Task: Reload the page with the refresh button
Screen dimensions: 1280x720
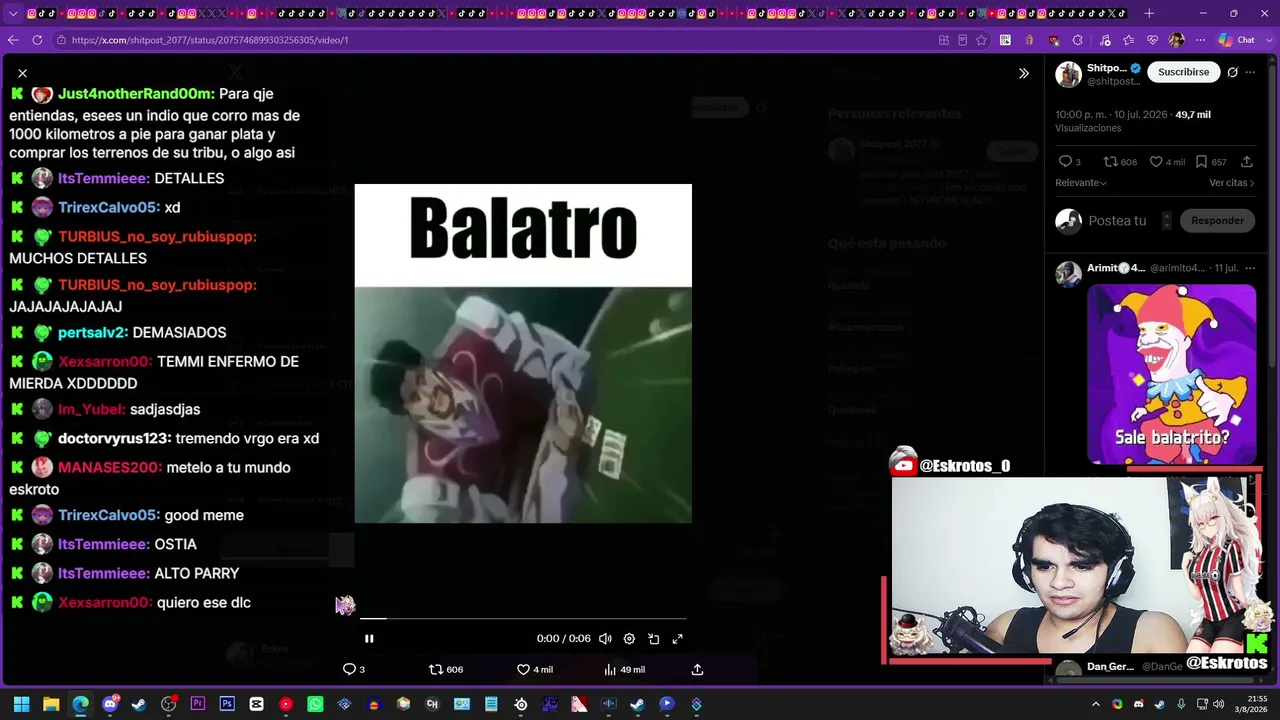Action: pos(37,40)
